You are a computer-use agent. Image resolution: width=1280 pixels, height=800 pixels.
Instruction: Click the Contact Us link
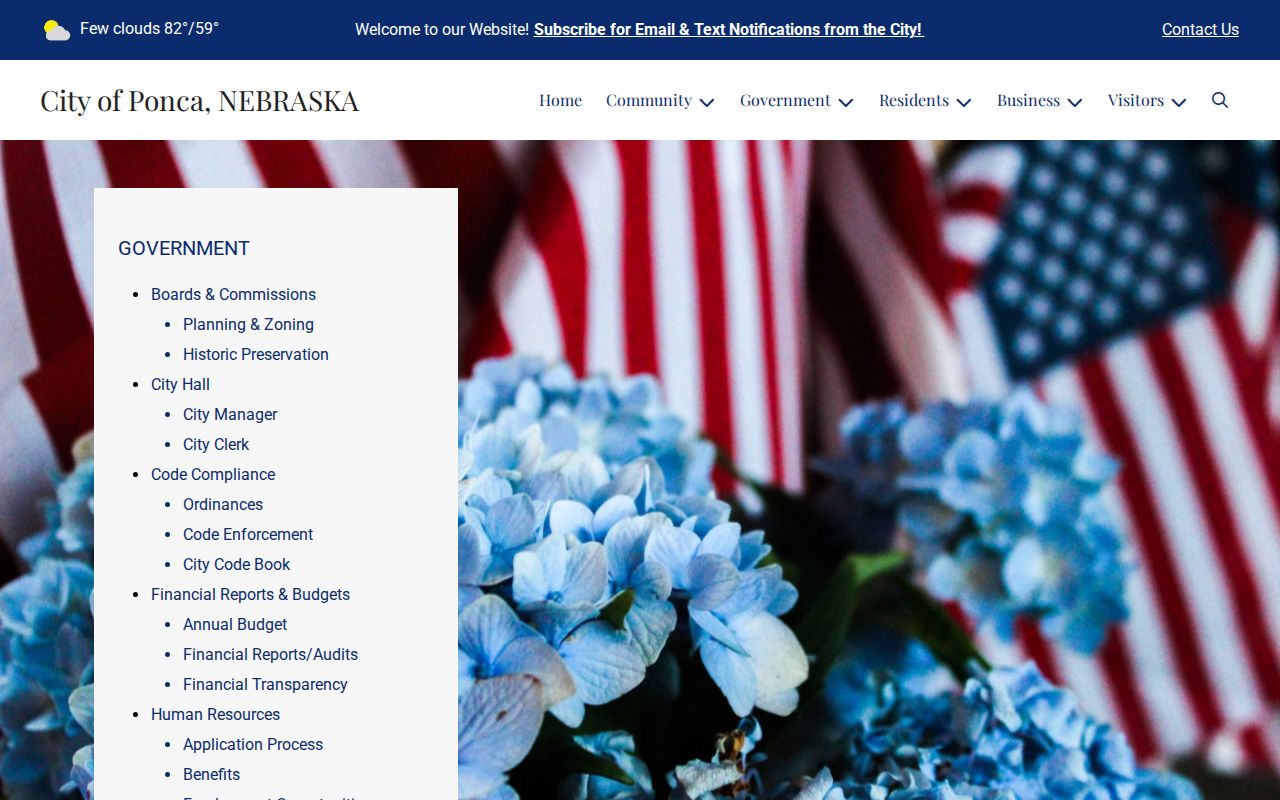[x=1200, y=30]
